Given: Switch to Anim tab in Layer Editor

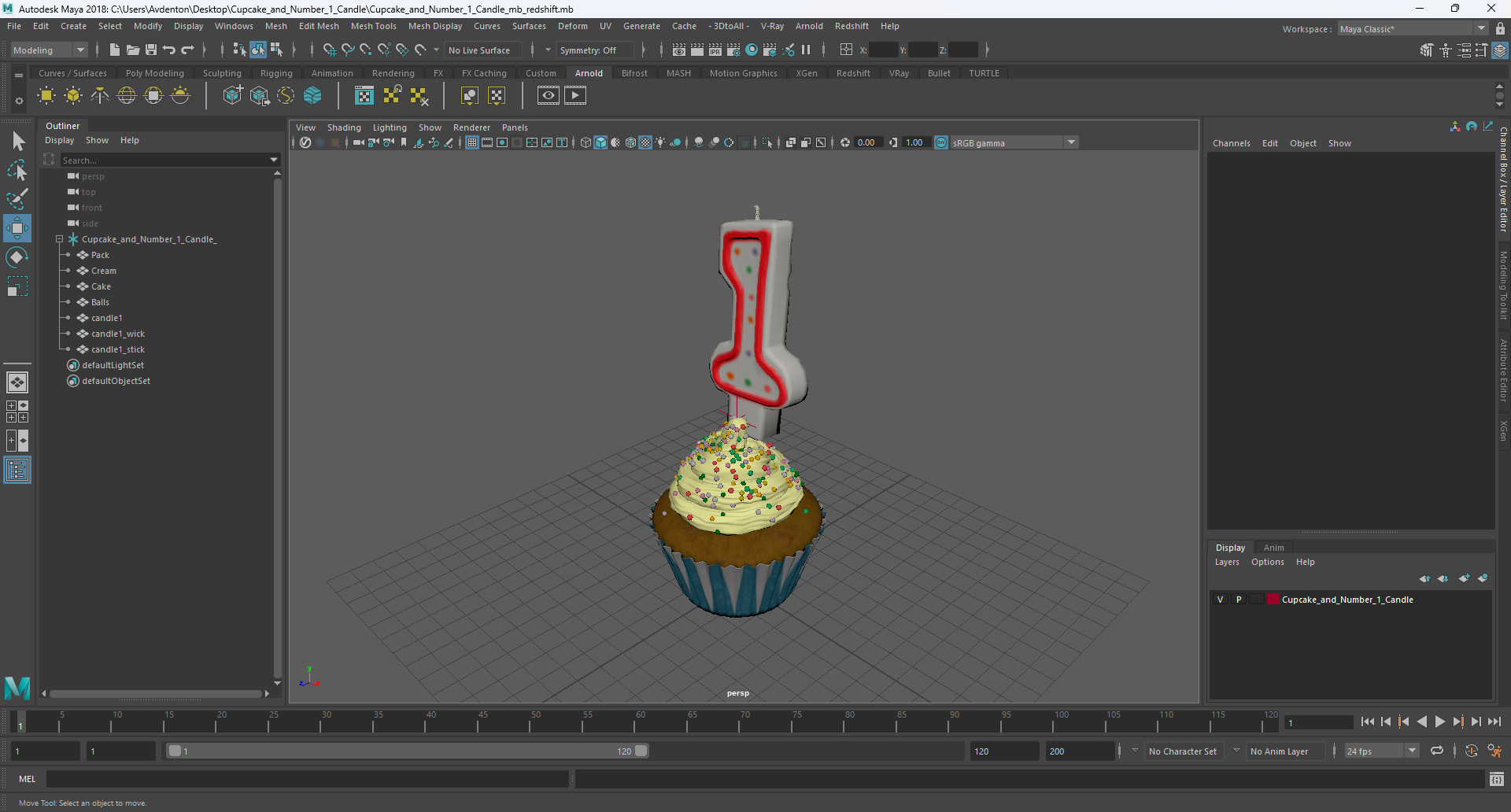Looking at the screenshot, I should coord(1273,548).
